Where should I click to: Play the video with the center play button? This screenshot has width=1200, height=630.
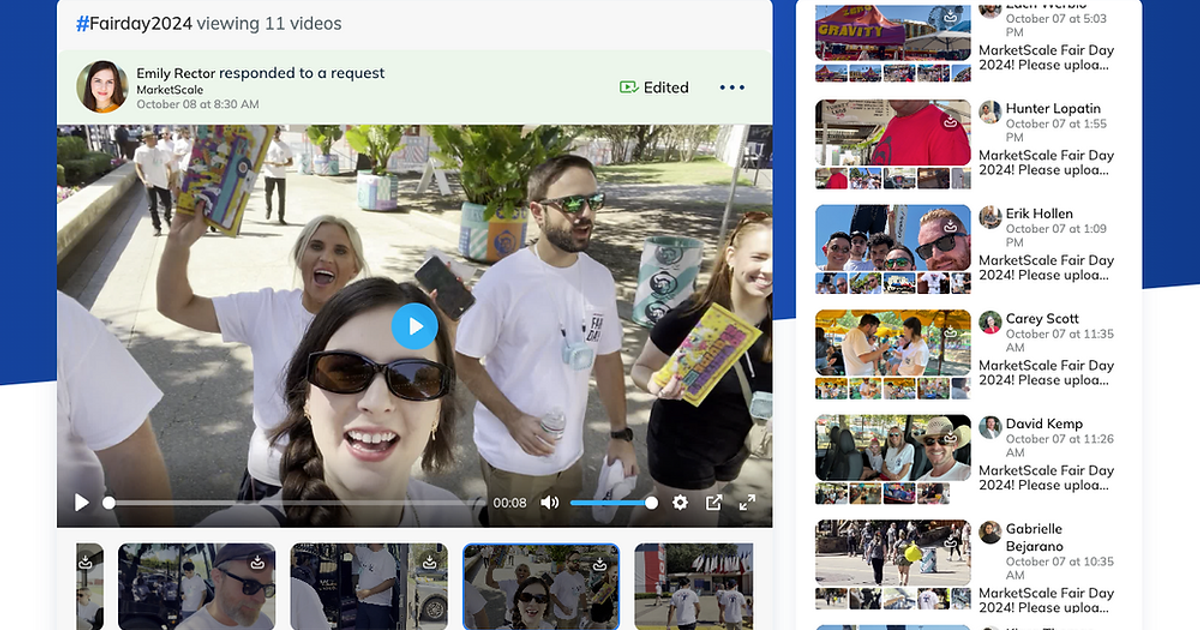coord(414,326)
